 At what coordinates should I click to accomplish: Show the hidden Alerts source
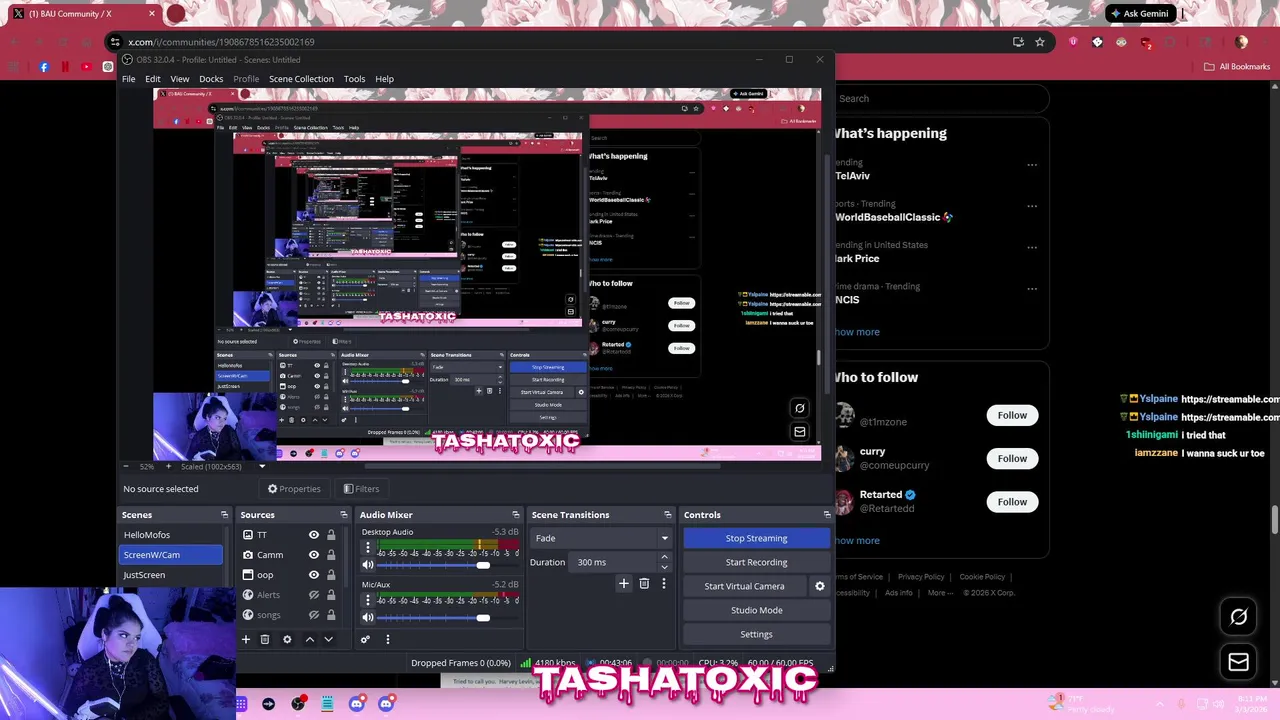tap(314, 595)
